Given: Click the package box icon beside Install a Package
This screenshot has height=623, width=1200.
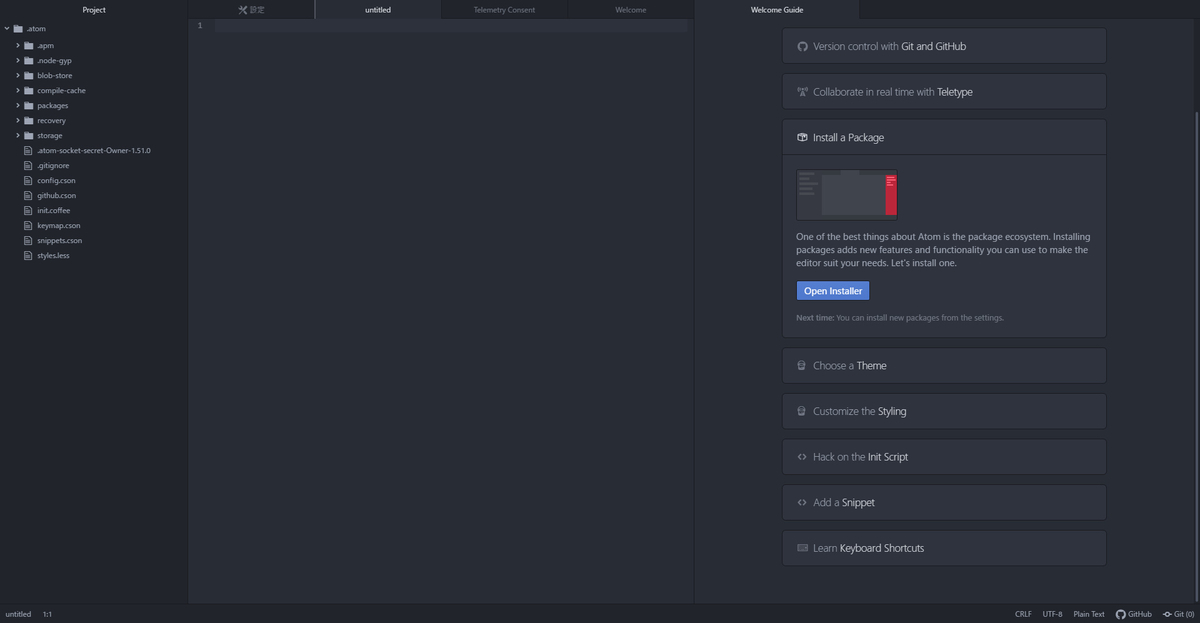Looking at the screenshot, I should 802,137.
